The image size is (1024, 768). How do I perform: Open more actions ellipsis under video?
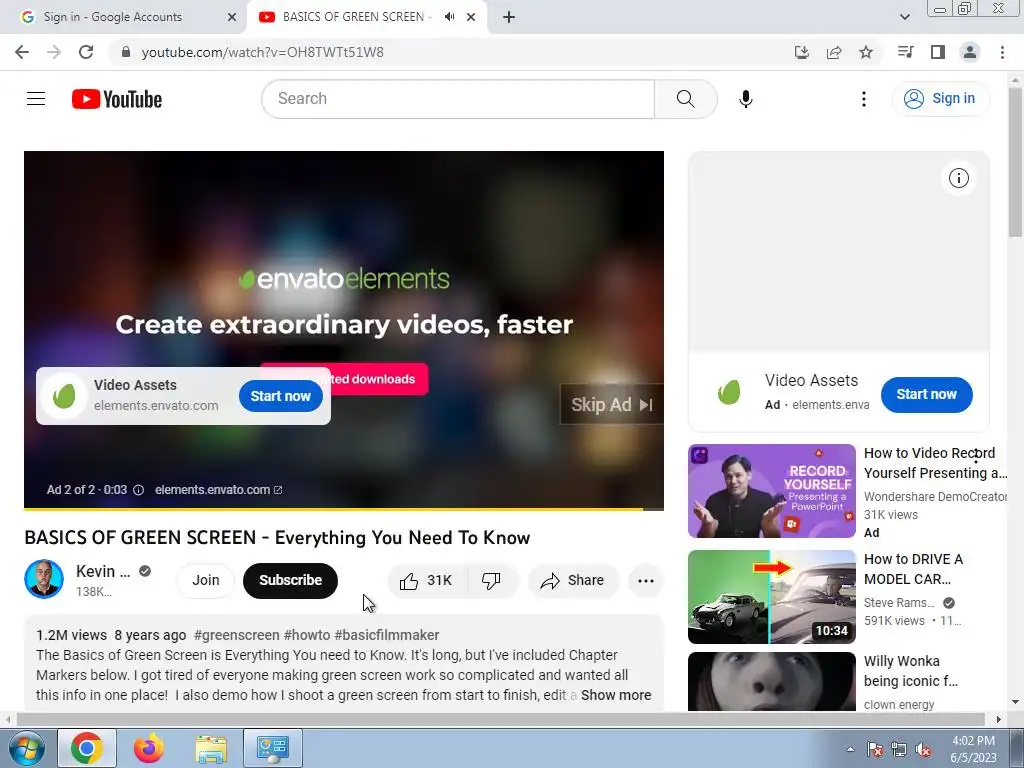(646, 581)
